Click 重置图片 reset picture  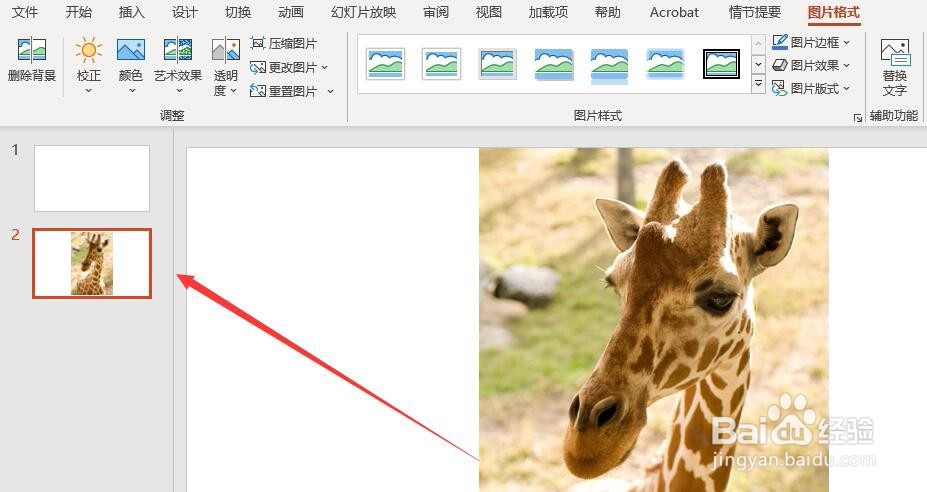coord(284,91)
